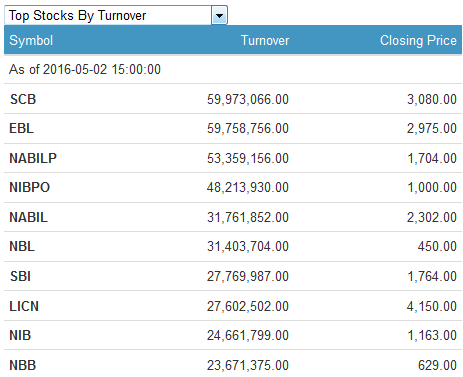Click the Top Stocks By Turnover combo box
The image size is (463, 377).
pos(116,15)
